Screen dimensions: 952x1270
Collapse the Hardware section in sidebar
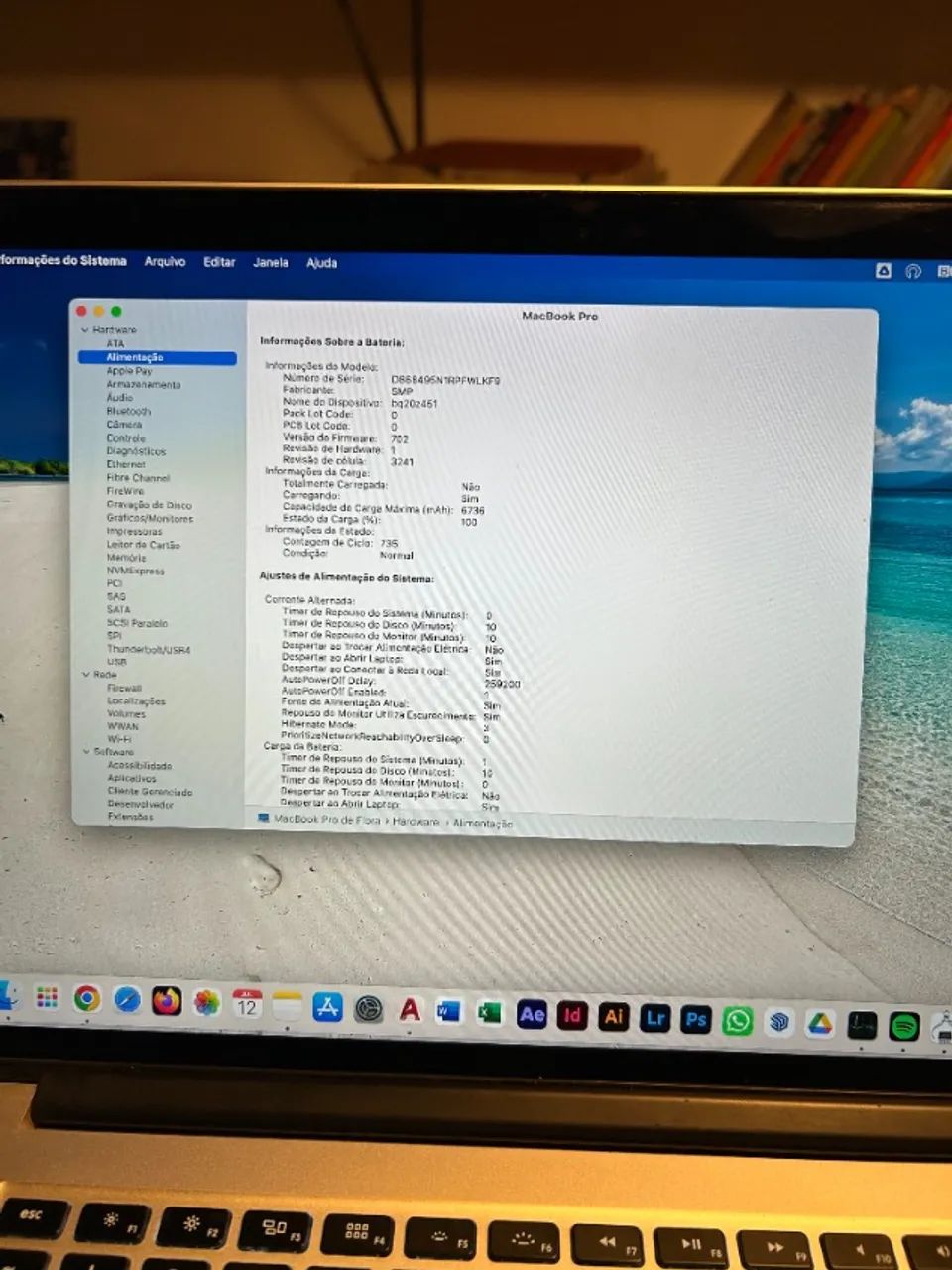click(85, 330)
